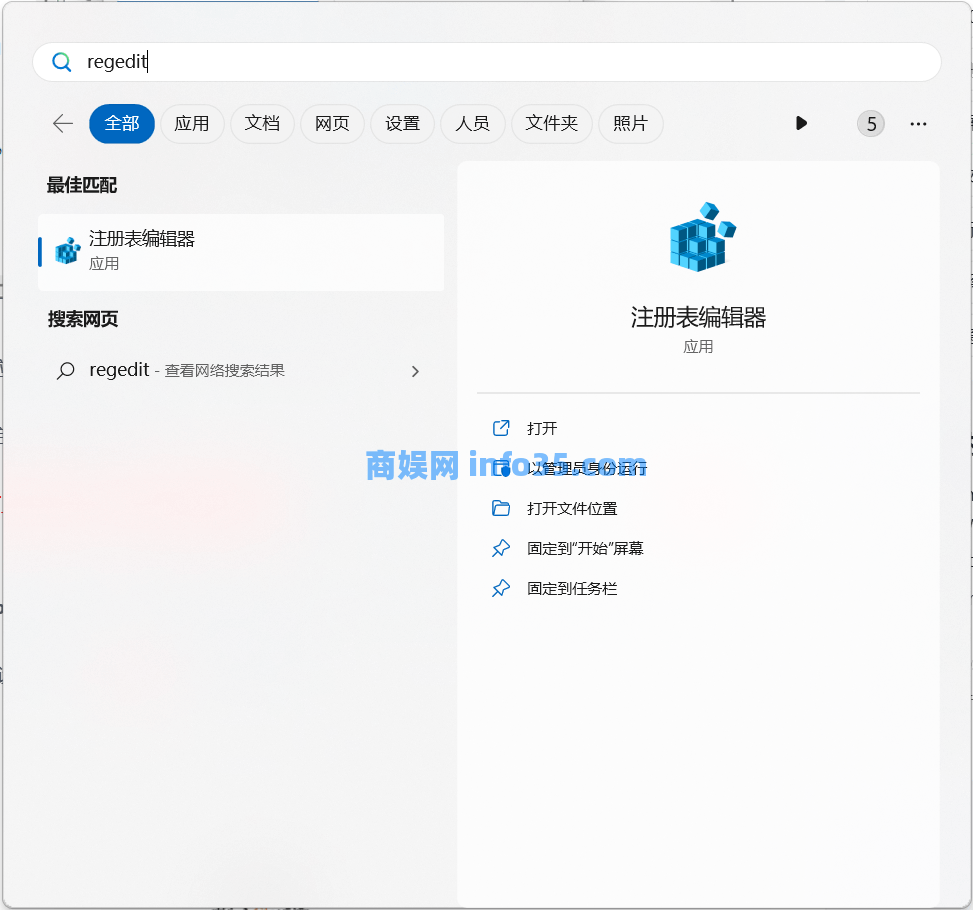Click the 打开文件位置 folder icon

click(x=502, y=508)
